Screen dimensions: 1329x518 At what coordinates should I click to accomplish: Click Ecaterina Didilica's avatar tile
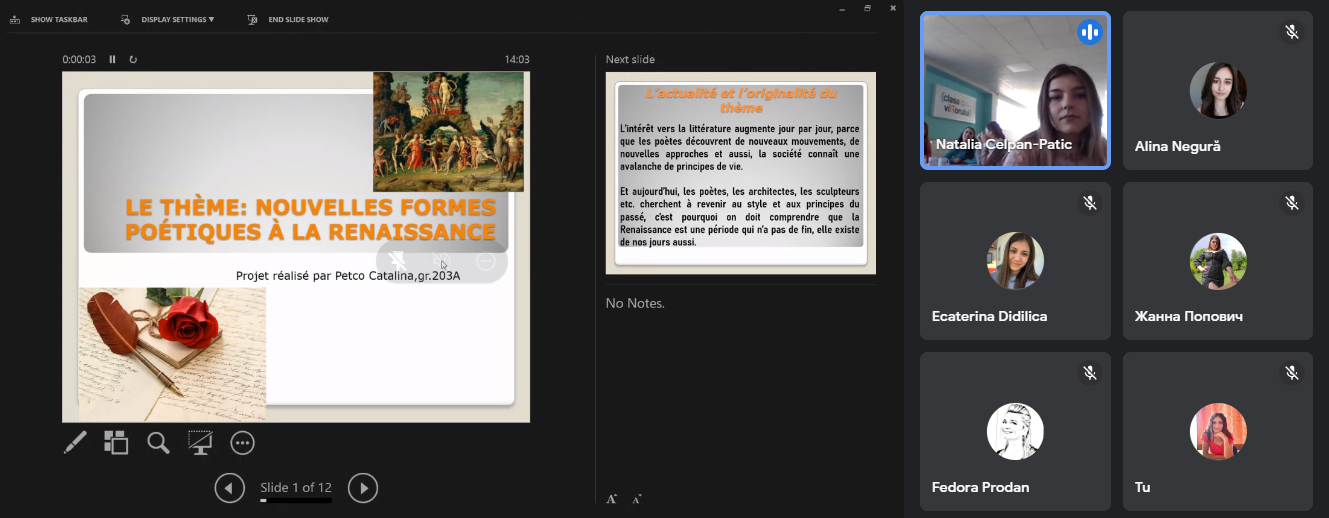1015,261
